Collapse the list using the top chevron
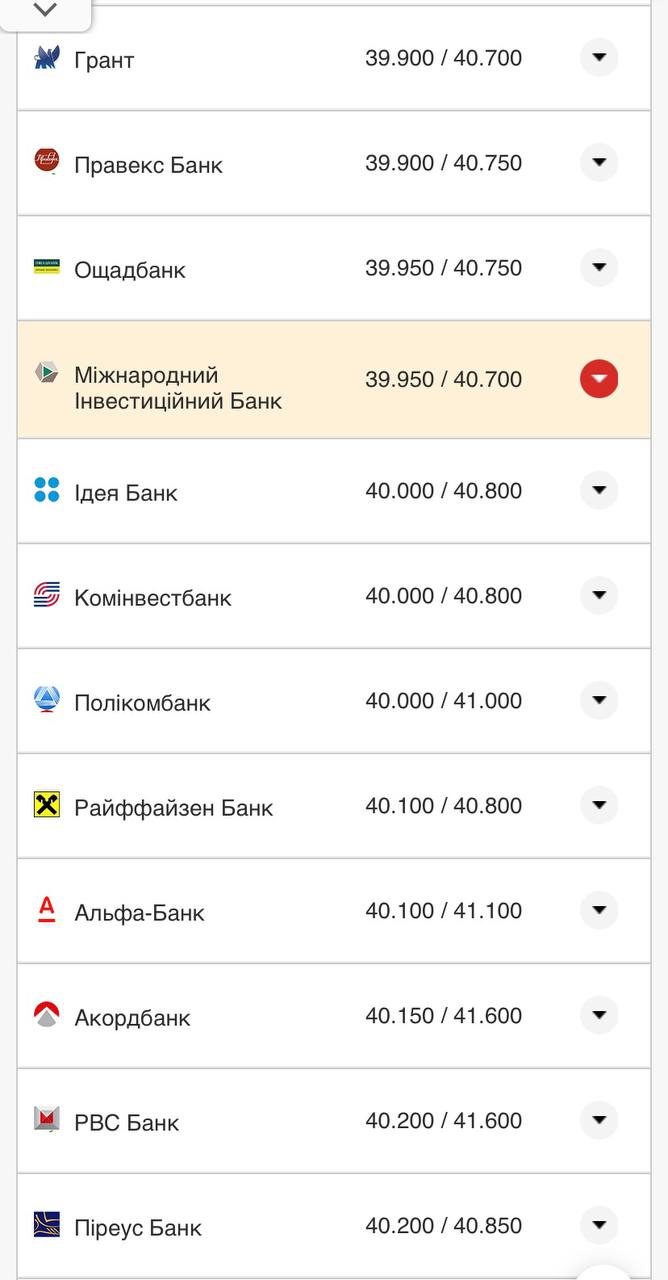This screenshot has width=668, height=1280. pyautogui.click(x=44, y=10)
